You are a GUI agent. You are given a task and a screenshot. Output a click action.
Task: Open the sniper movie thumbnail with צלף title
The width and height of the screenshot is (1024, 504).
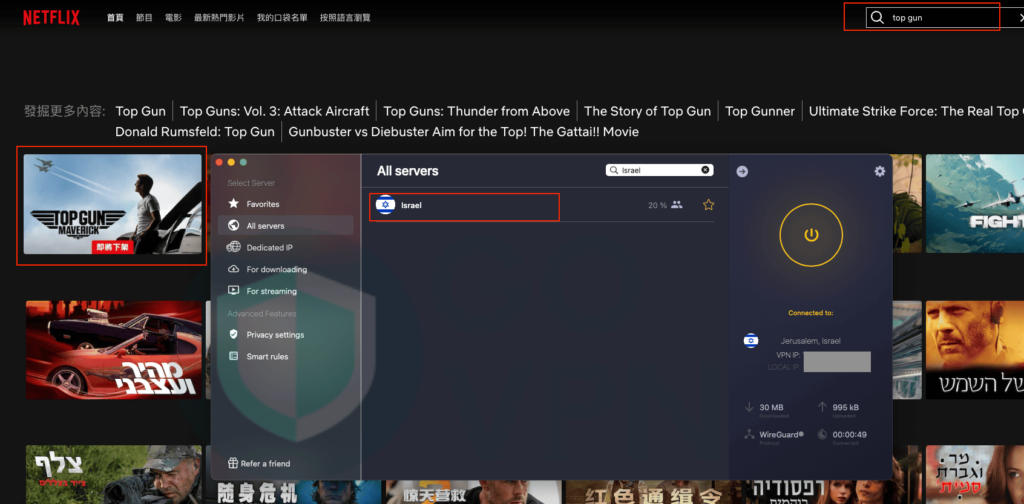114,475
